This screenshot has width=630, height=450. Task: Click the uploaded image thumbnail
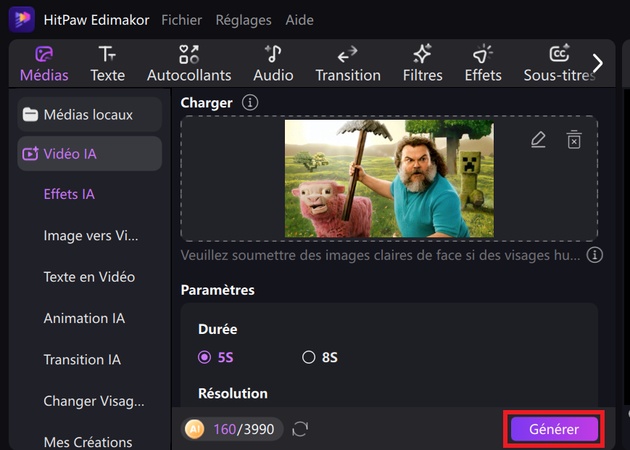389,178
